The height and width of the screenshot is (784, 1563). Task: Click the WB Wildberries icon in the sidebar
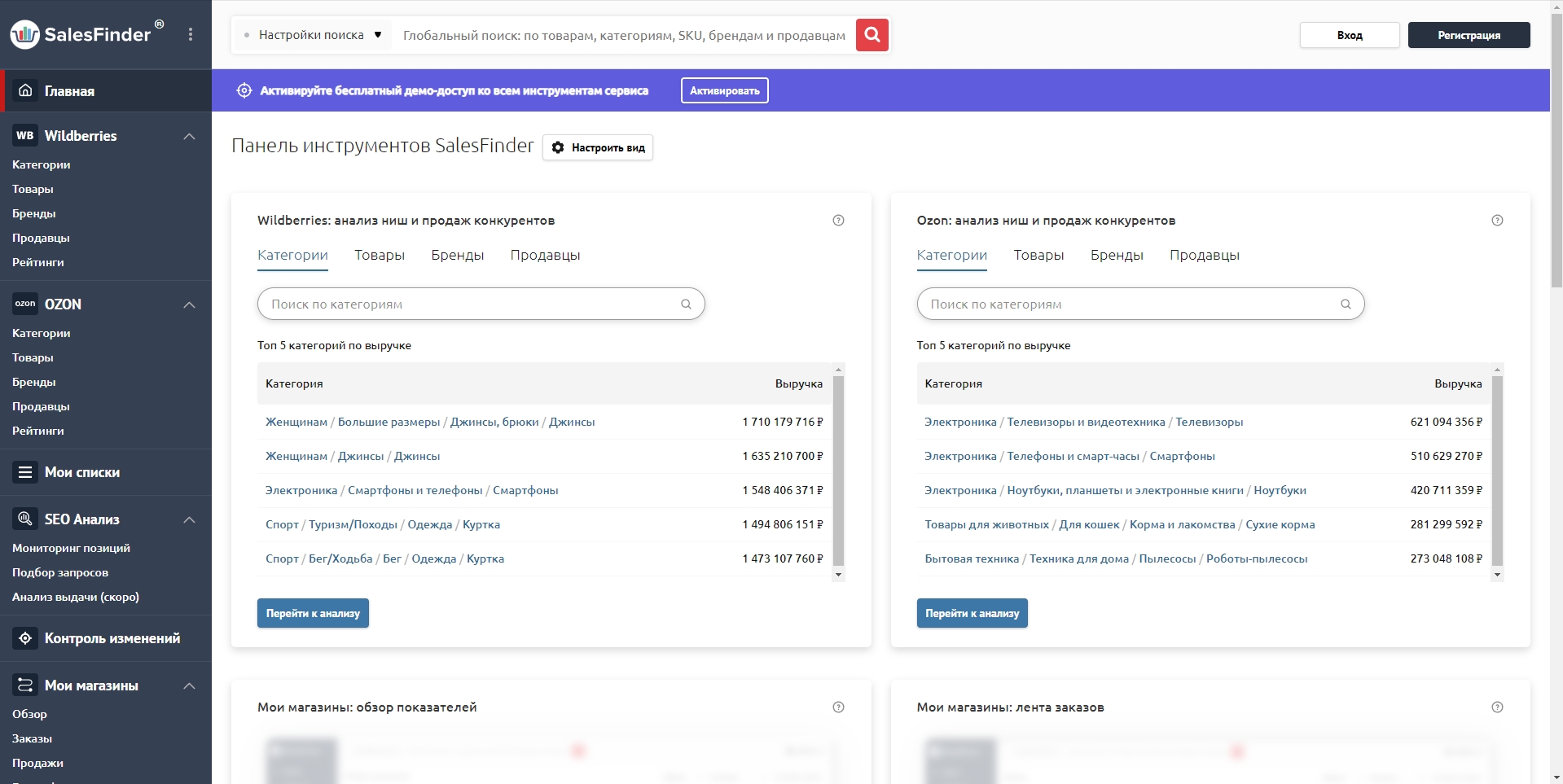click(x=25, y=136)
